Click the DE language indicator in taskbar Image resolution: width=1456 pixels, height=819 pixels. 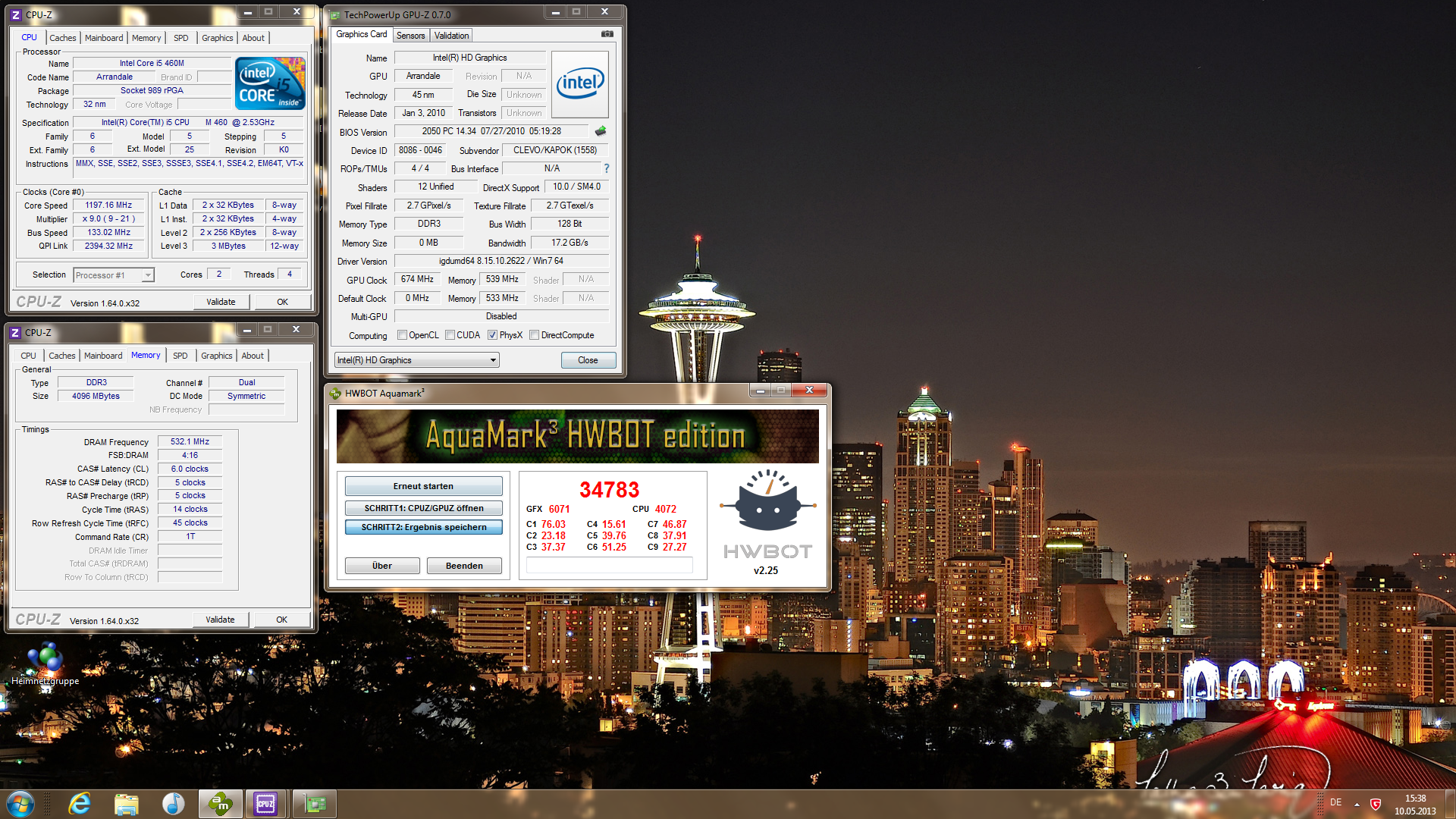pyautogui.click(x=1335, y=802)
